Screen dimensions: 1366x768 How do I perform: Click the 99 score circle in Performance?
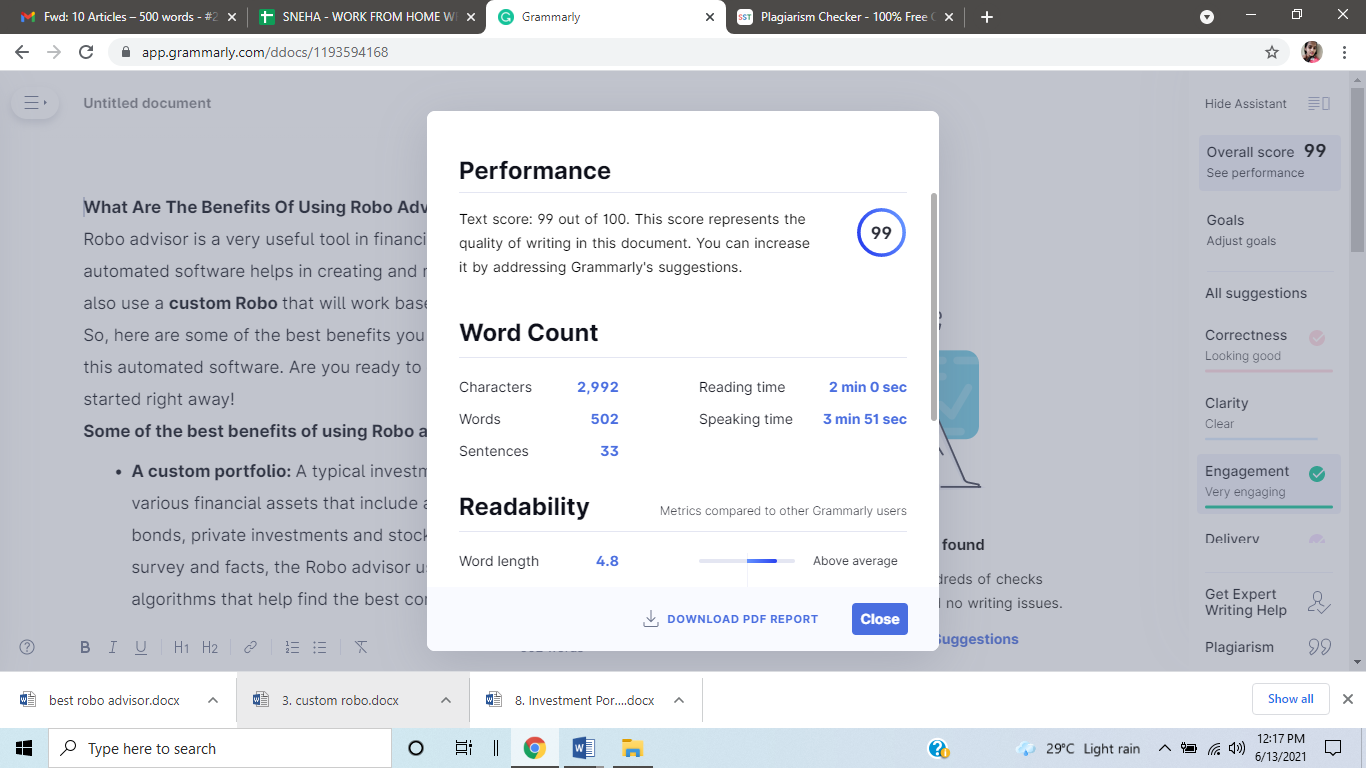881,233
